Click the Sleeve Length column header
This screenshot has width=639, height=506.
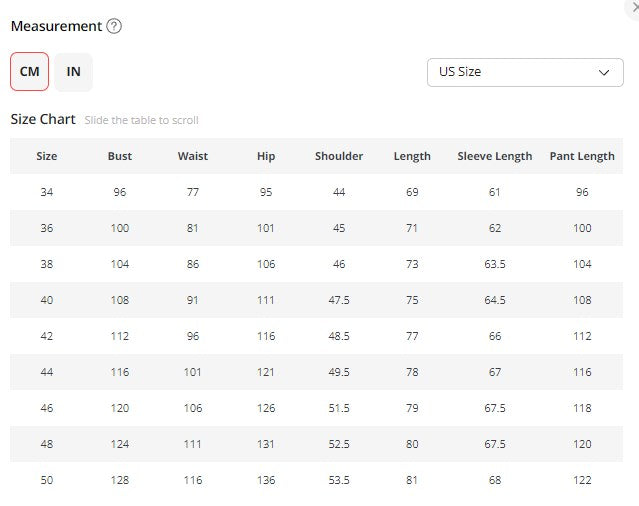495,156
